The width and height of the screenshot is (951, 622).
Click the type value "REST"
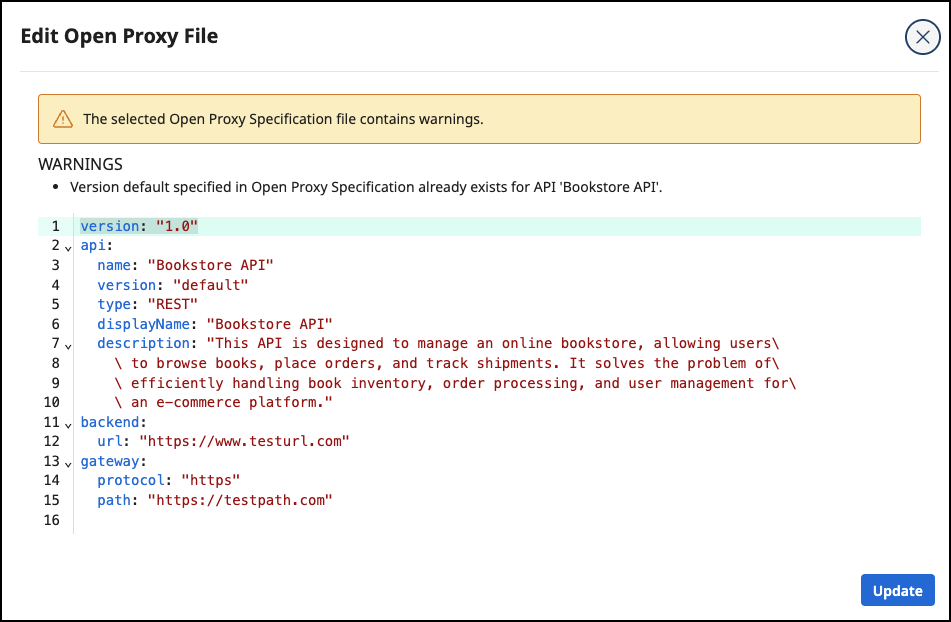pyautogui.click(x=171, y=304)
